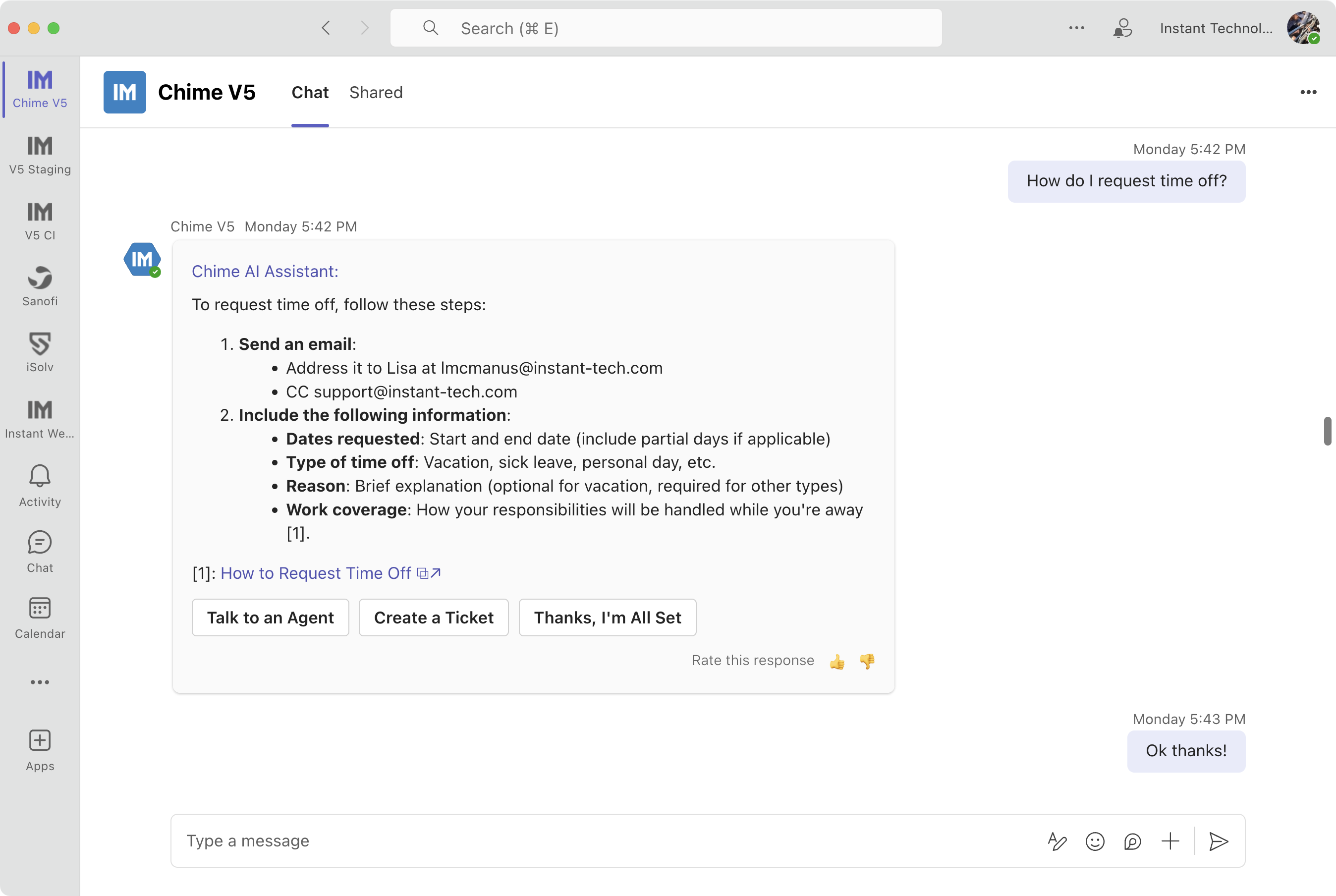Go forward with navigation arrow
Image resolution: width=1336 pixels, height=896 pixels.
[365, 28]
